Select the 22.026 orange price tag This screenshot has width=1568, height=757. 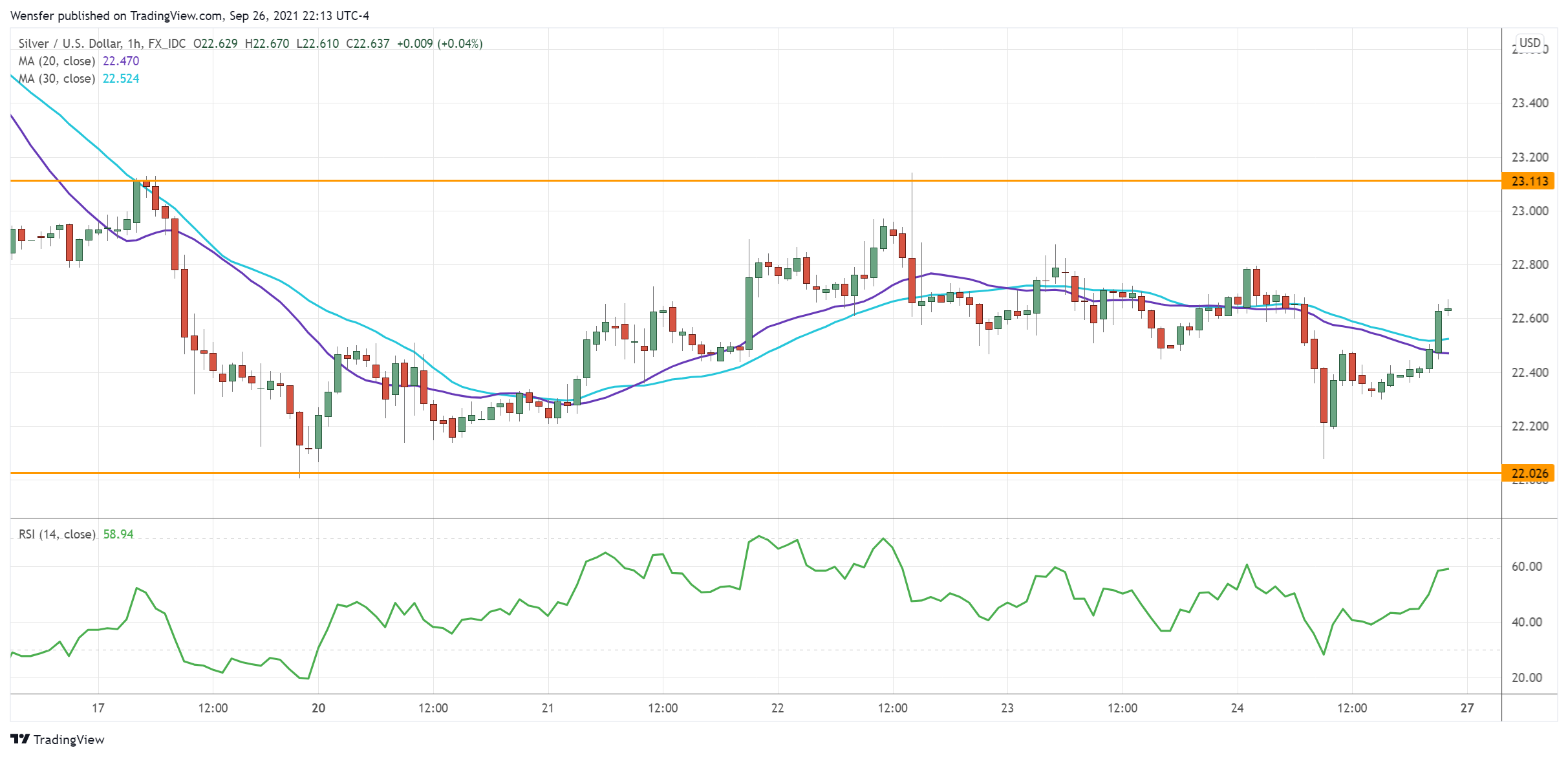(1529, 473)
